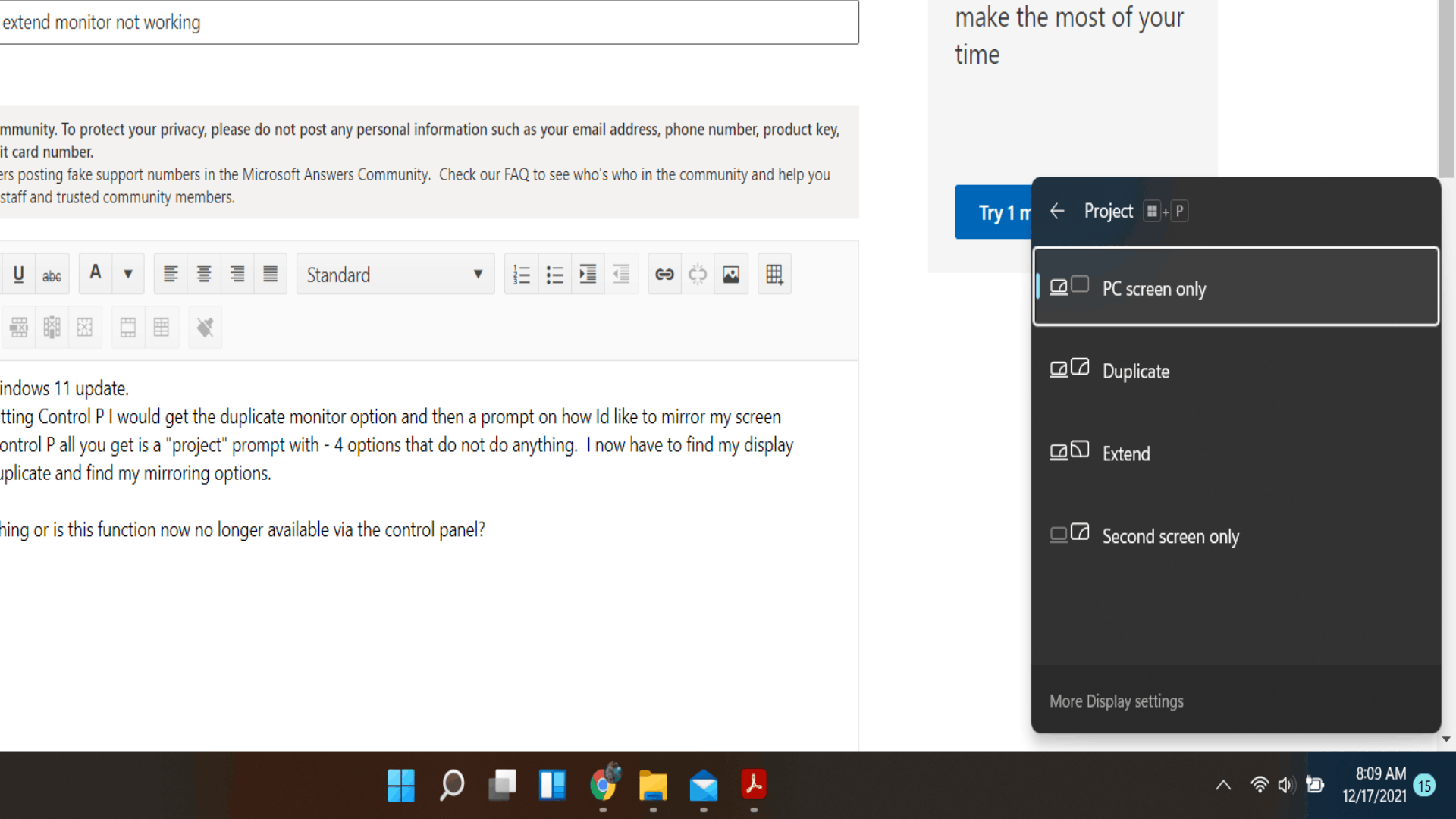This screenshot has width=1456, height=819.
Task: Select the Extend display option
Action: point(1236,453)
